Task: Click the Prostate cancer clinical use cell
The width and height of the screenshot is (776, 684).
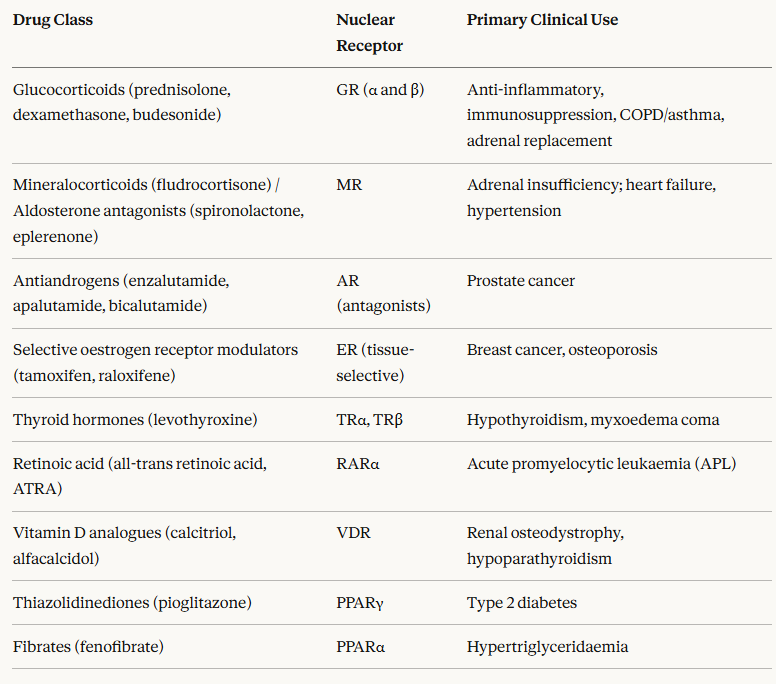Action: 520,281
